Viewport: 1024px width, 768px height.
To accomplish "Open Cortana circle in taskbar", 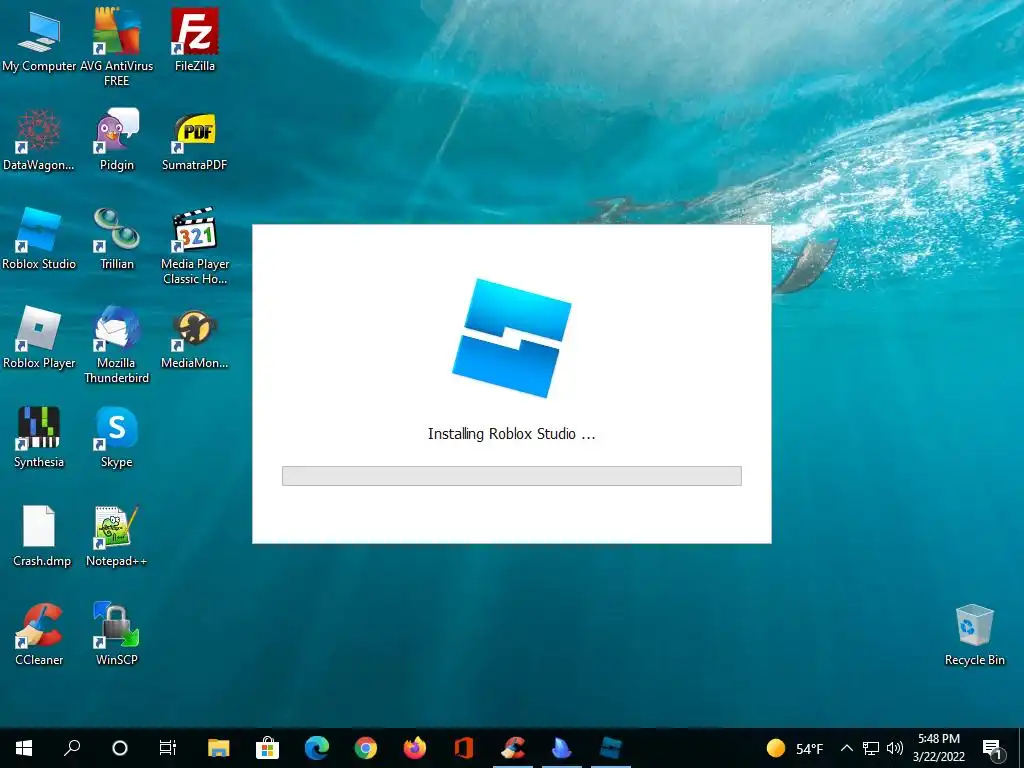I will tap(120, 748).
